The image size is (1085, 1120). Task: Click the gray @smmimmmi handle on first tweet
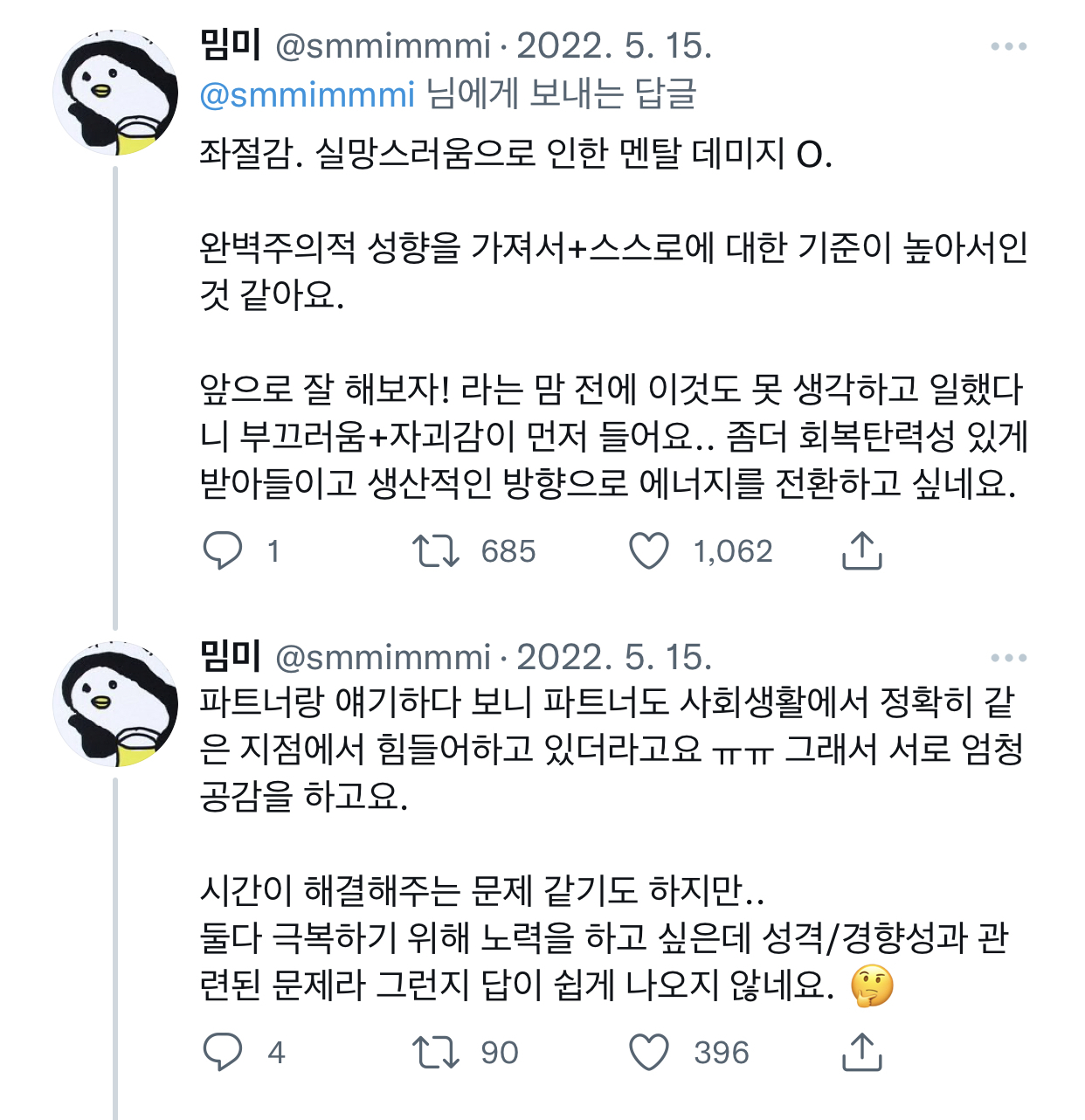pyautogui.click(x=383, y=46)
